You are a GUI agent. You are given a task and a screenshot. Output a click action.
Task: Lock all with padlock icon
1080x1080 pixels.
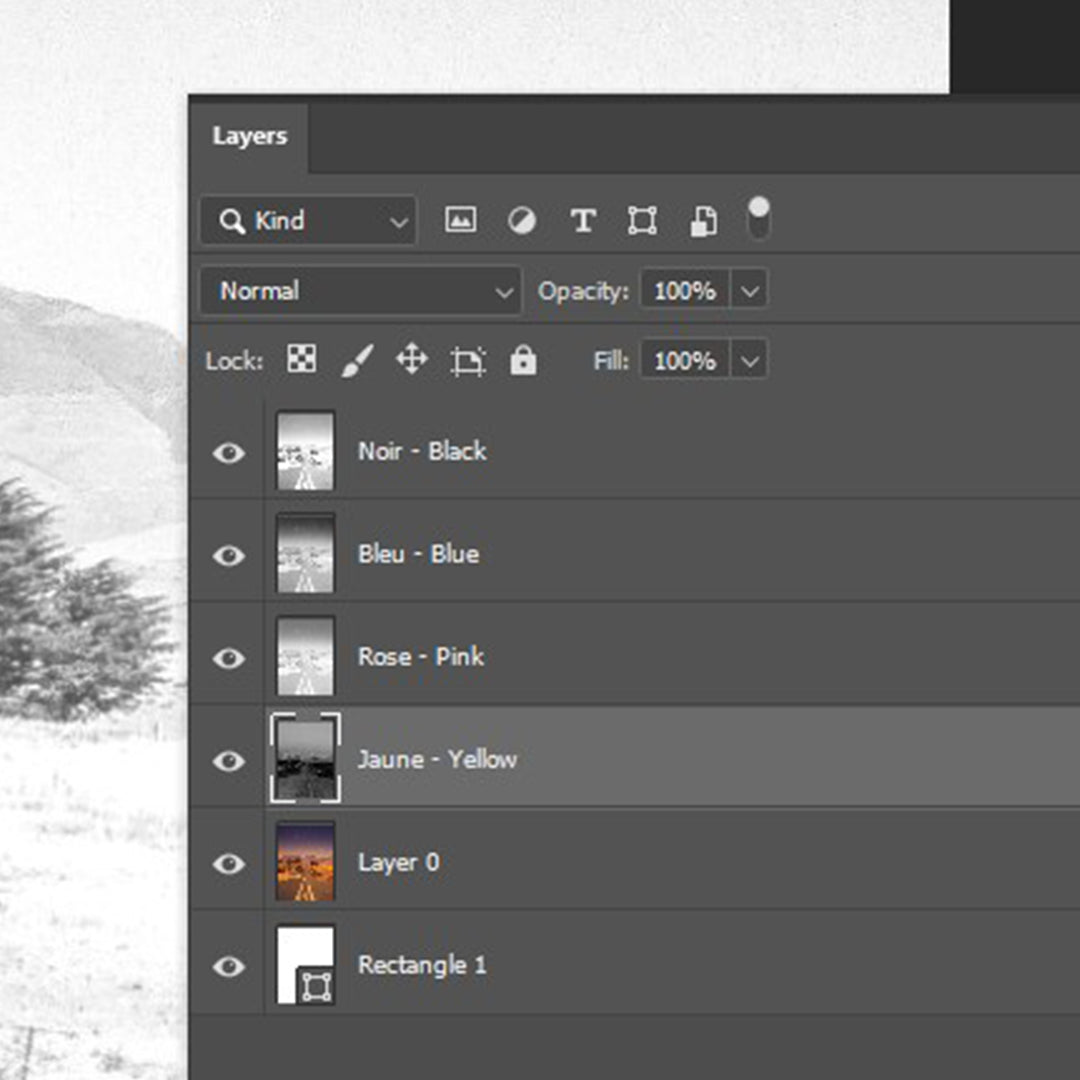coord(523,360)
